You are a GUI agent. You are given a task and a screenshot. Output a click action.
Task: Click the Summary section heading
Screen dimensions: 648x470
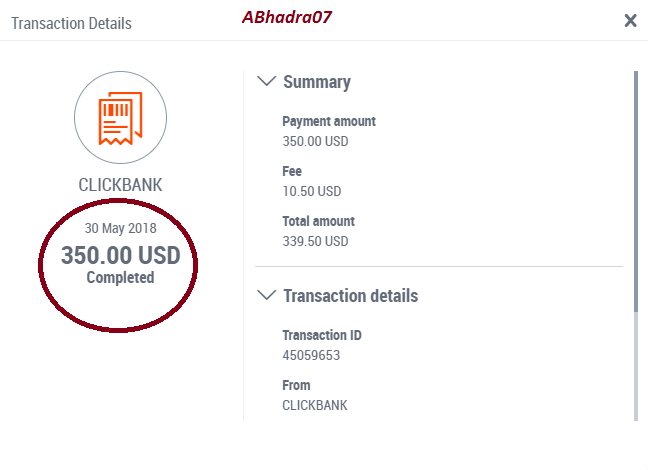click(317, 82)
